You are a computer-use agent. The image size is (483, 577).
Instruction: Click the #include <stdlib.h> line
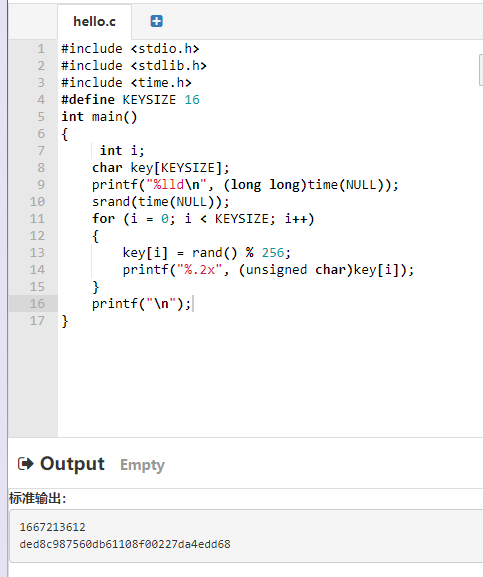point(134,66)
